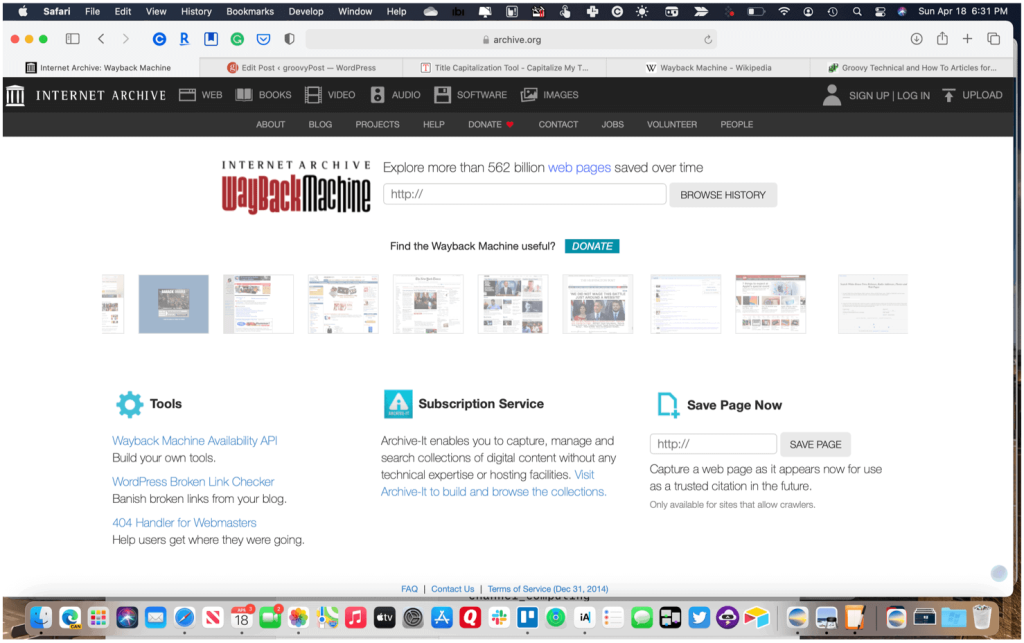This screenshot has height=643, width=1024.
Task: Click the Safari share icon
Action: pos(942,39)
